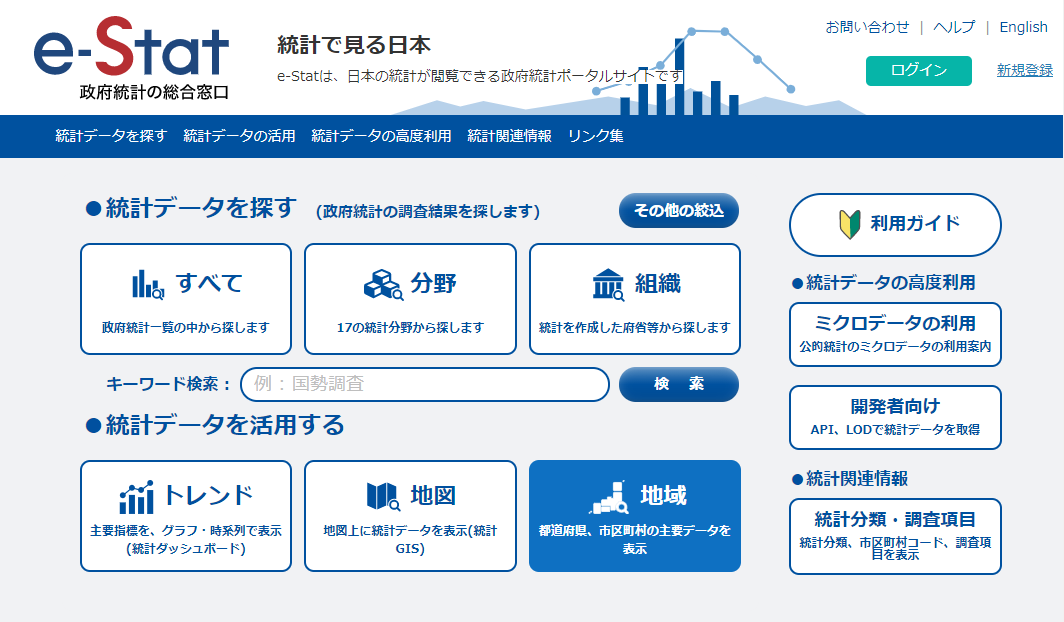Click the region icon beside 地域
The width and height of the screenshot is (1064, 622).
click(609, 496)
